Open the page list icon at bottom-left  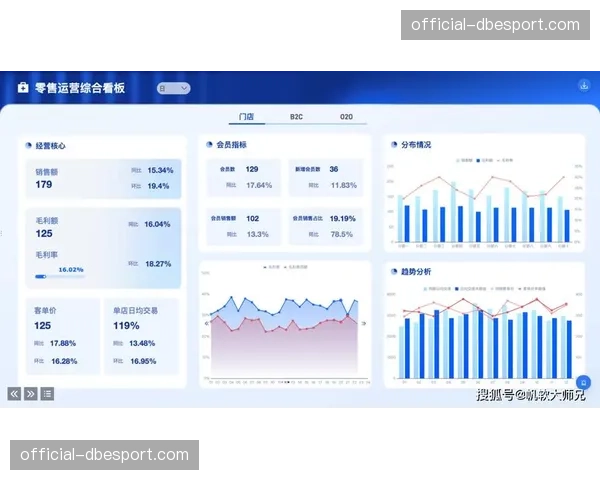click(47, 394)
